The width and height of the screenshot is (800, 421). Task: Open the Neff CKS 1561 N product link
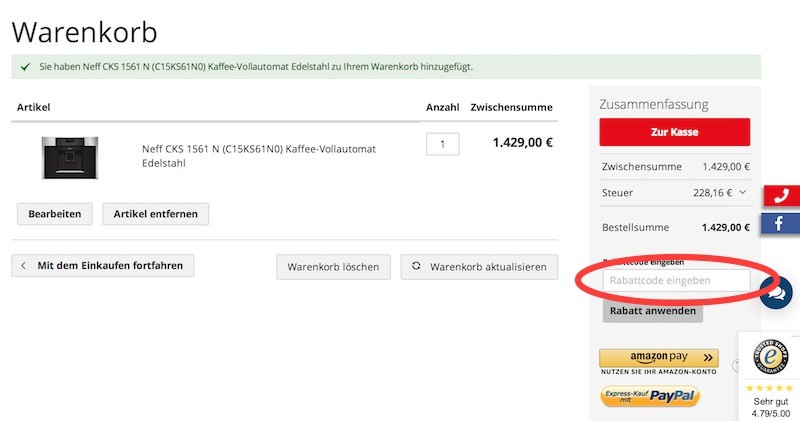pos(259,156)
